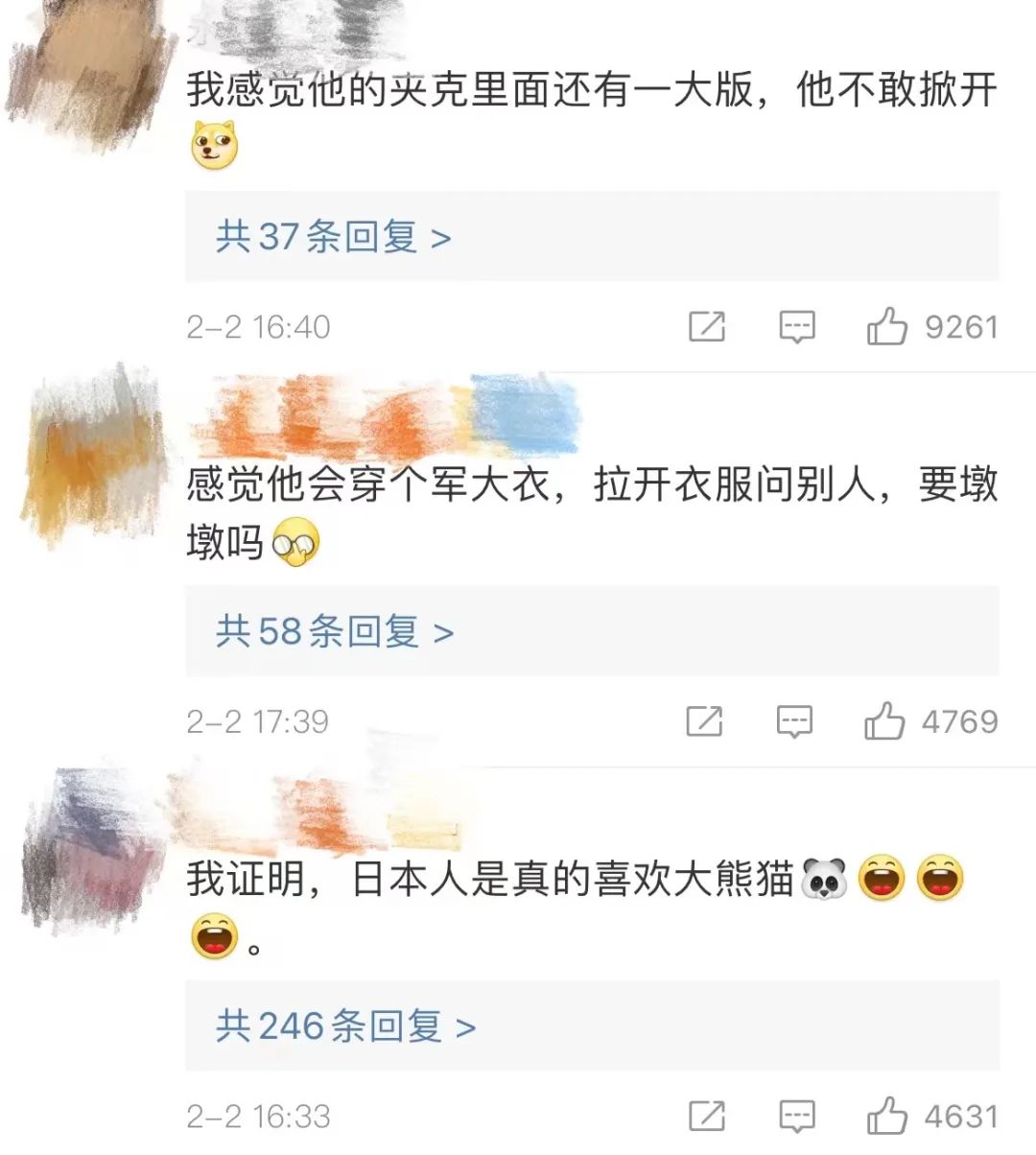Open reply box for the 17:39 comment
Viewport: 1036px width, 1155px height.
[794, 721]
